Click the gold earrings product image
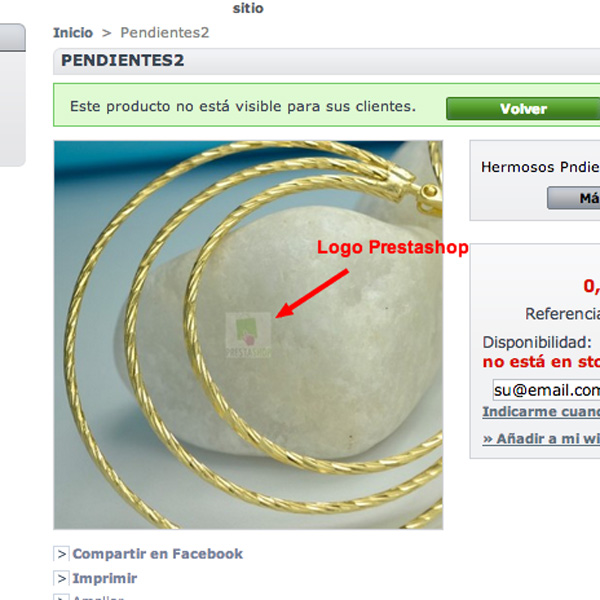600x600 pixels. [x=248, y=335]
